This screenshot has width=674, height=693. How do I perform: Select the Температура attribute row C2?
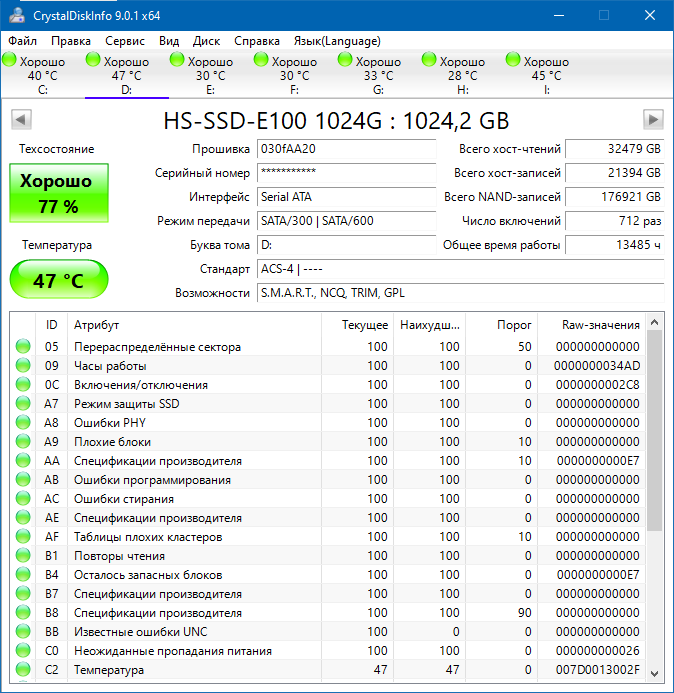(327, 670)
